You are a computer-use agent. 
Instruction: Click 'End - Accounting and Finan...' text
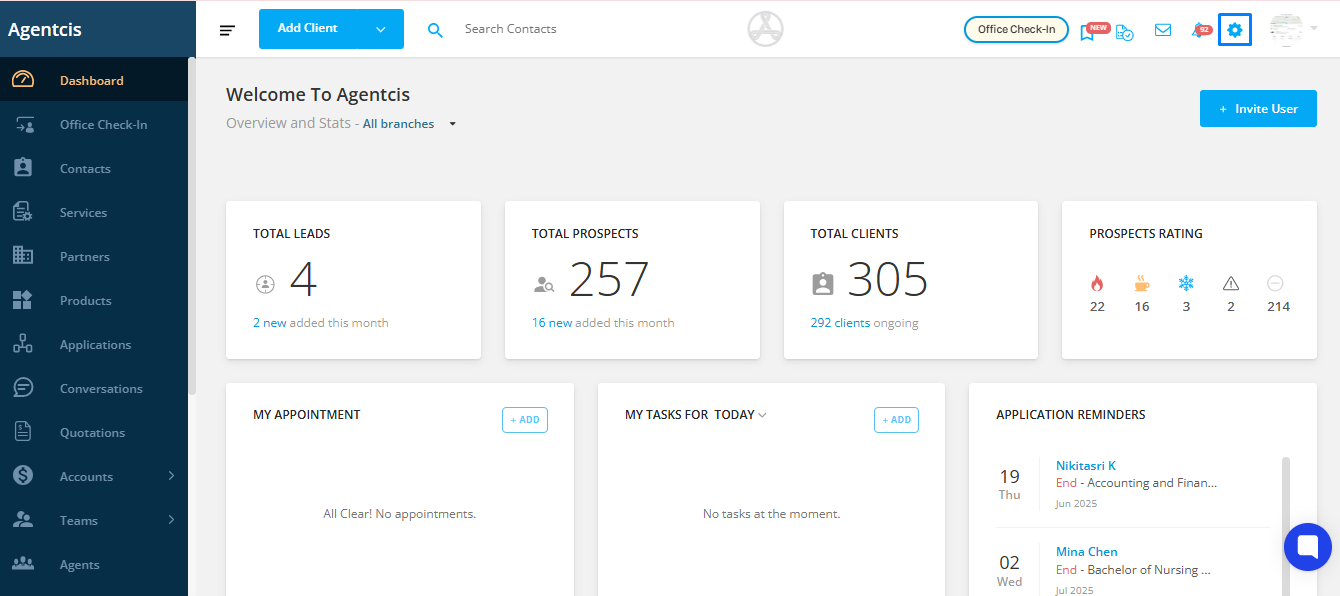pos(1136,483)
